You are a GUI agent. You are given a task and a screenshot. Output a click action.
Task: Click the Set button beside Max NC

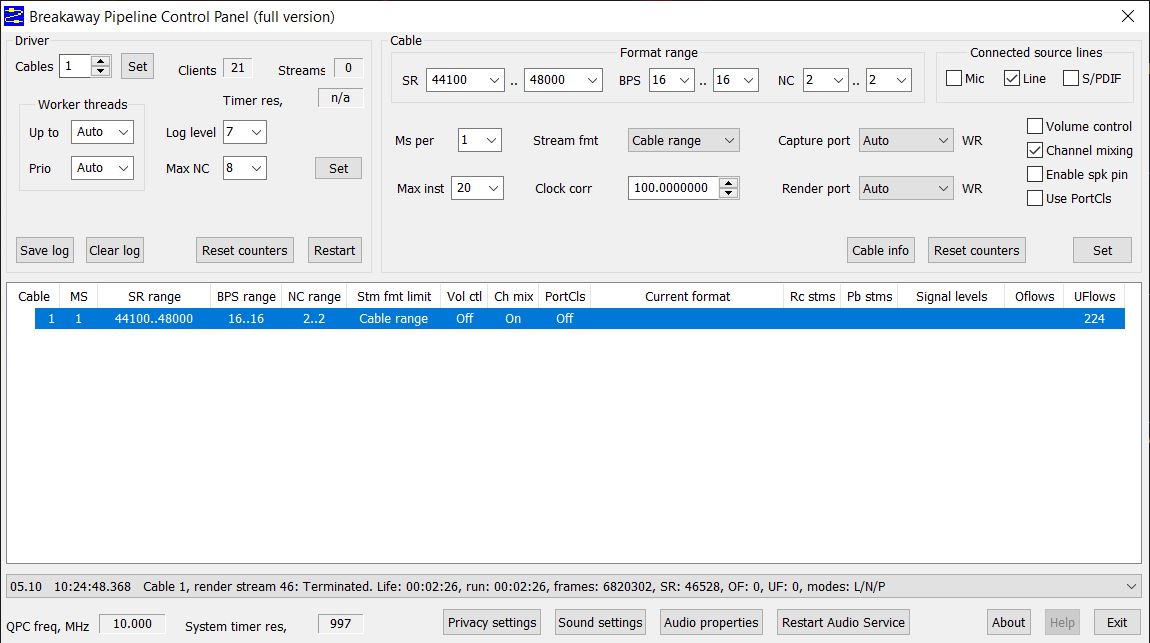tap(338, 168)
